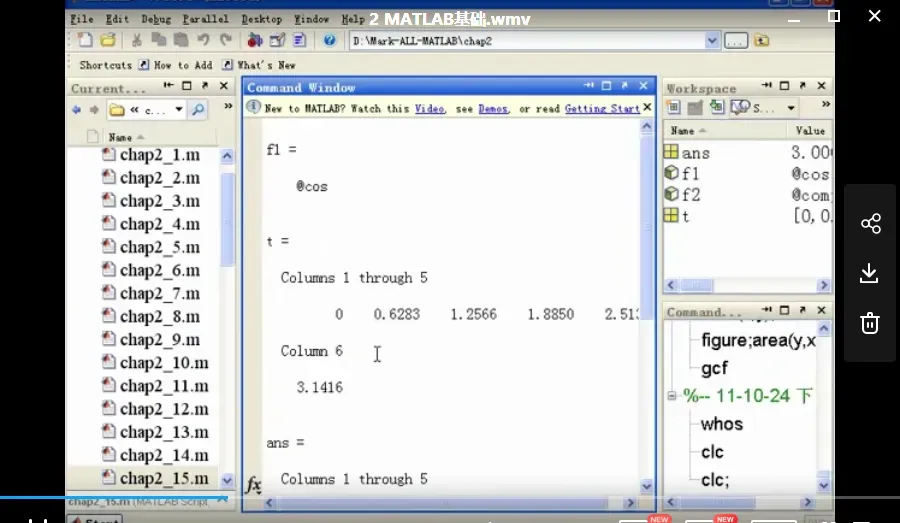Go up one folder level icon
The height and width of the screenshot is (523, 900).
click(762, 41)
